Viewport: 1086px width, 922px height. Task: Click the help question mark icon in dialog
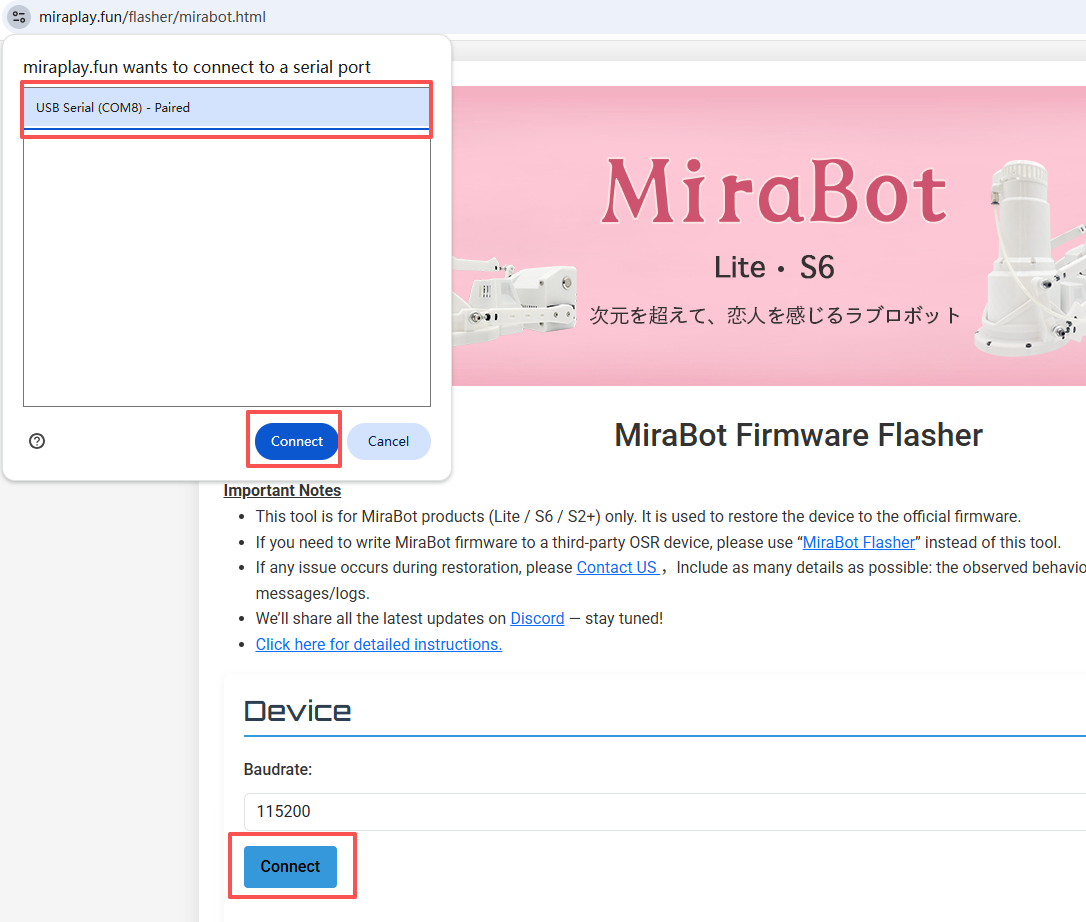37,441
